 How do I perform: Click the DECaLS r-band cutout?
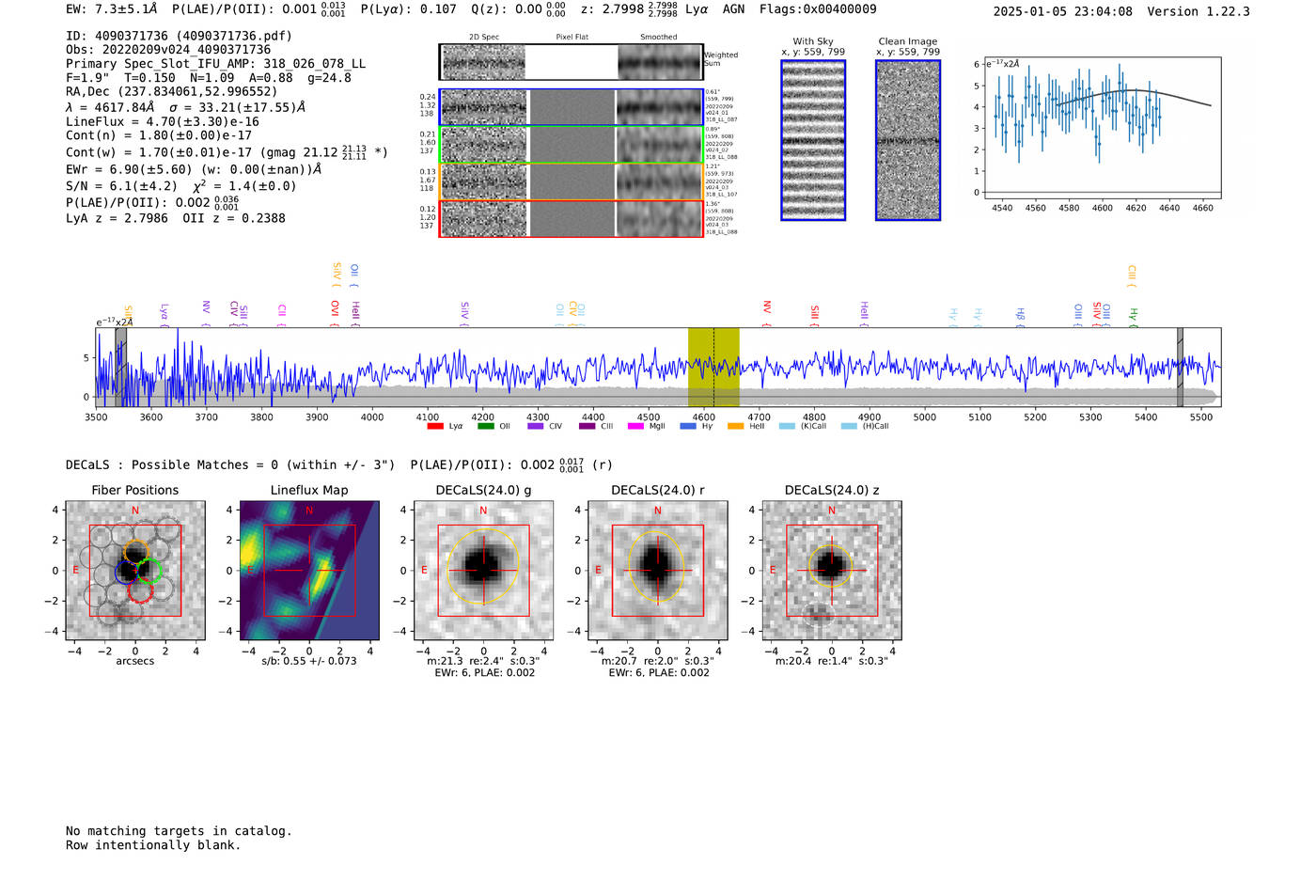[657, 571]
